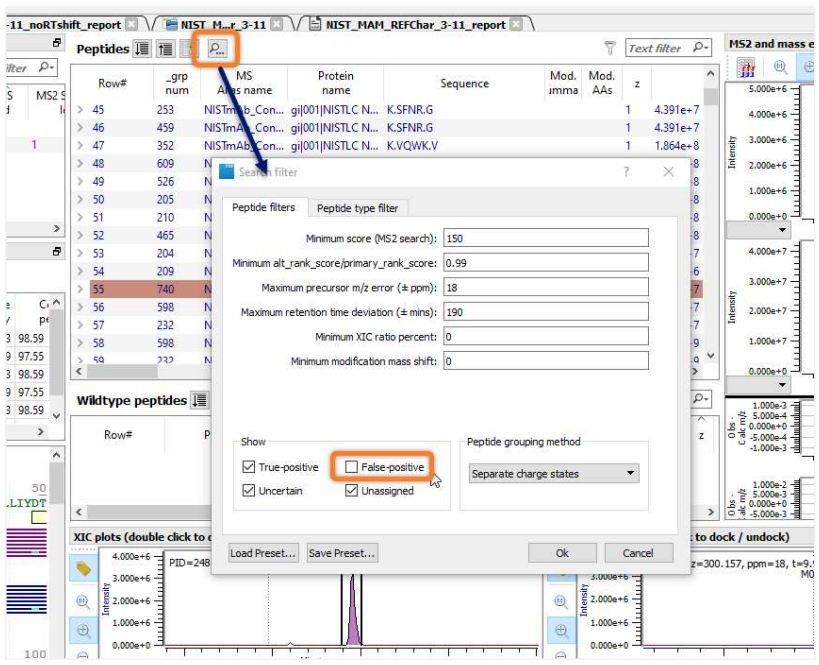
Task: Expand peptide row 55
Action: coord(80,289)
